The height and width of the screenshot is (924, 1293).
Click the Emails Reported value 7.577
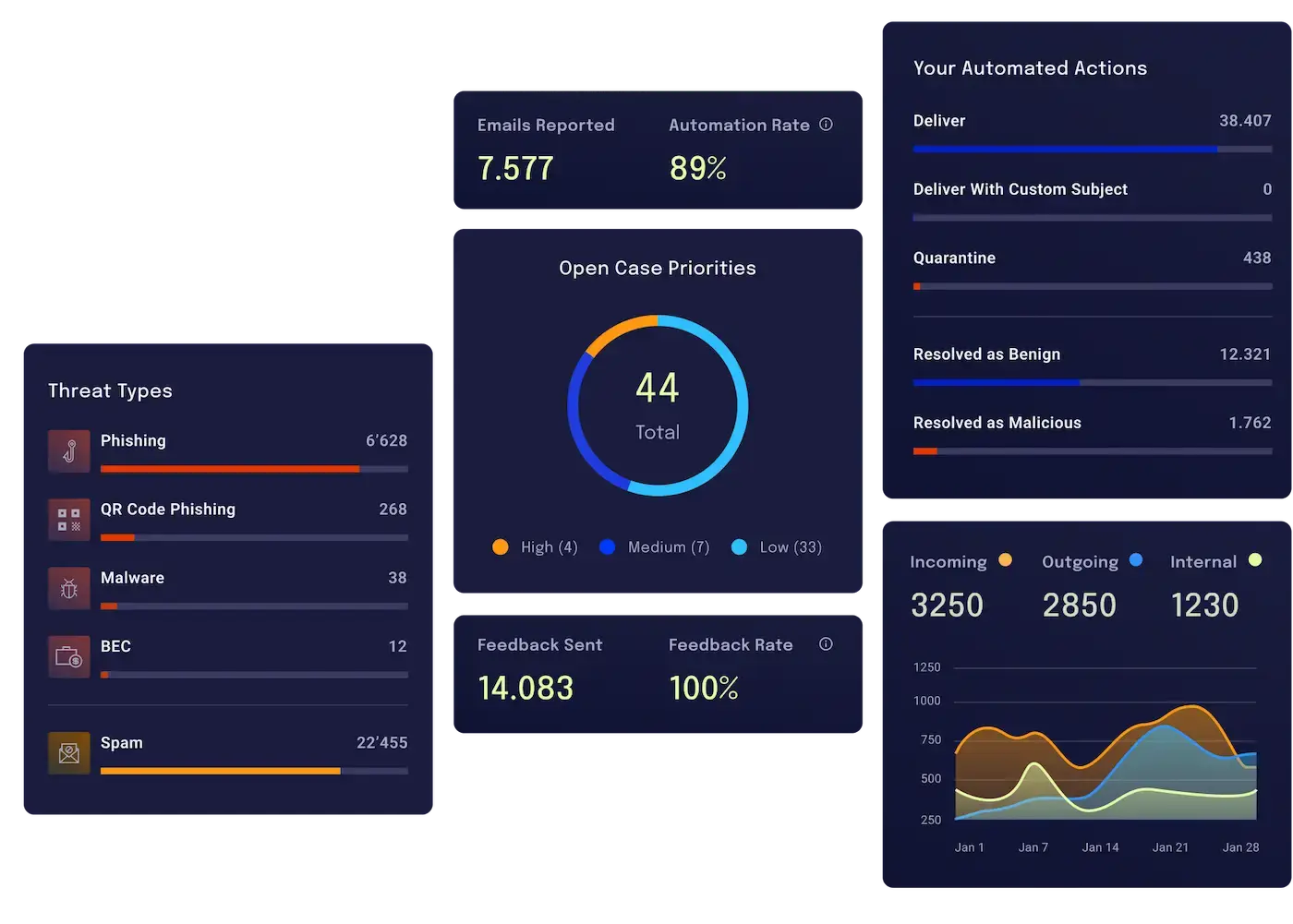click(515, 169)
